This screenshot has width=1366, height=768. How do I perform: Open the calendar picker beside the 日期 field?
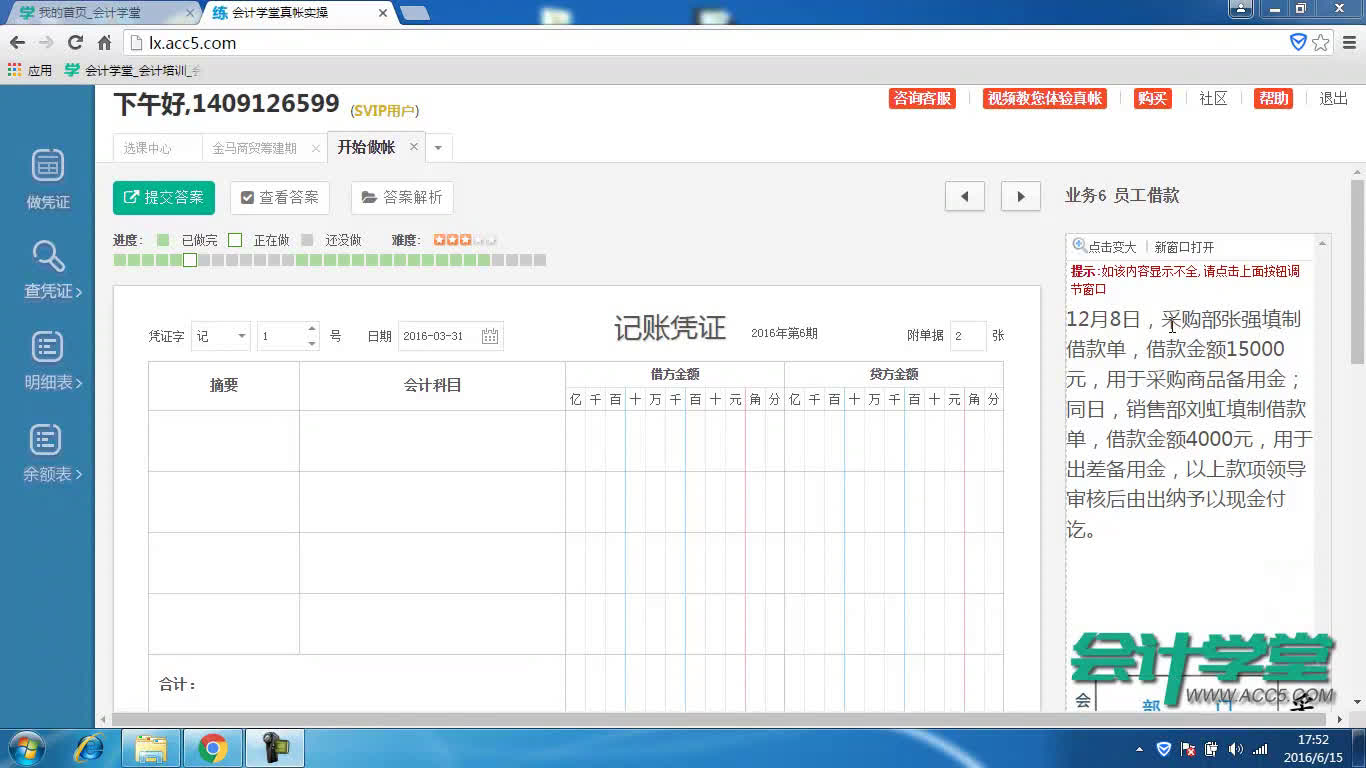coord(490,335)
